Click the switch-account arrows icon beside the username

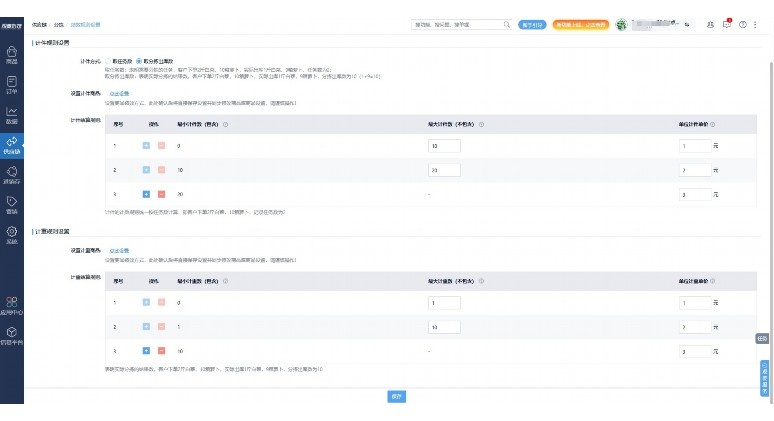pyautogui.click(x=687, y=24)
